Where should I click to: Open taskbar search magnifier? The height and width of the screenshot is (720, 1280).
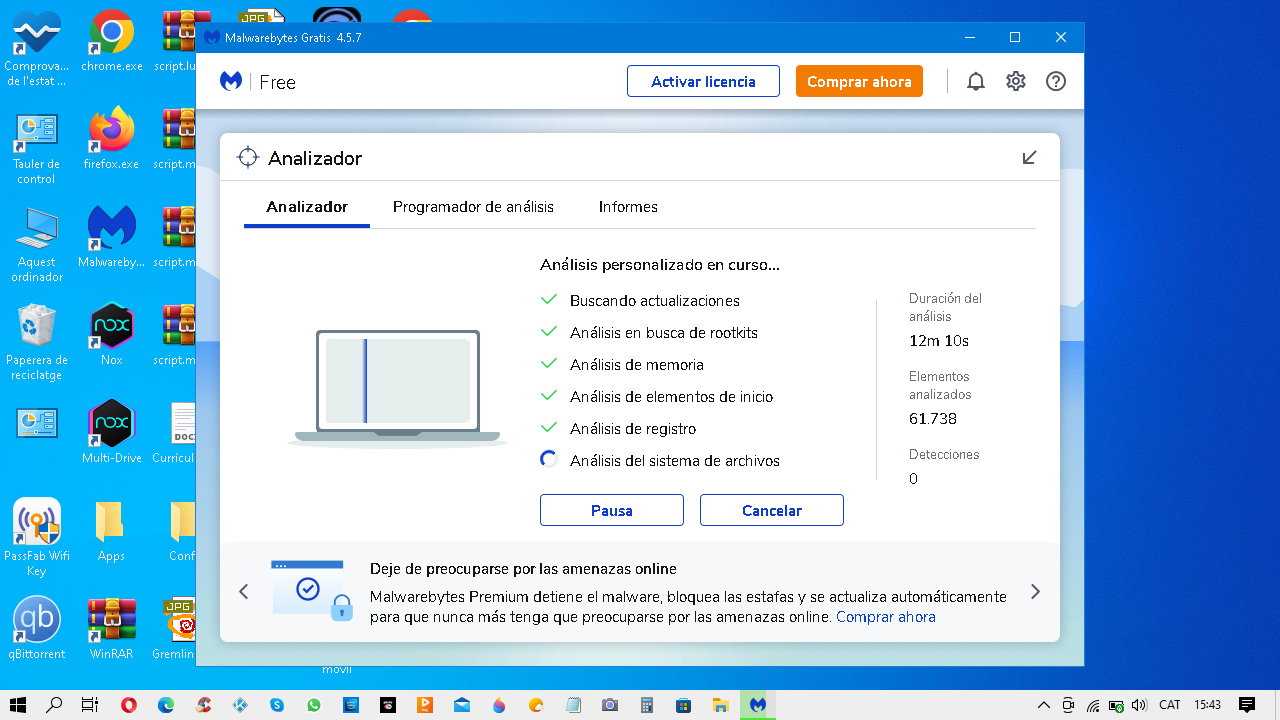tap(54, 705)
